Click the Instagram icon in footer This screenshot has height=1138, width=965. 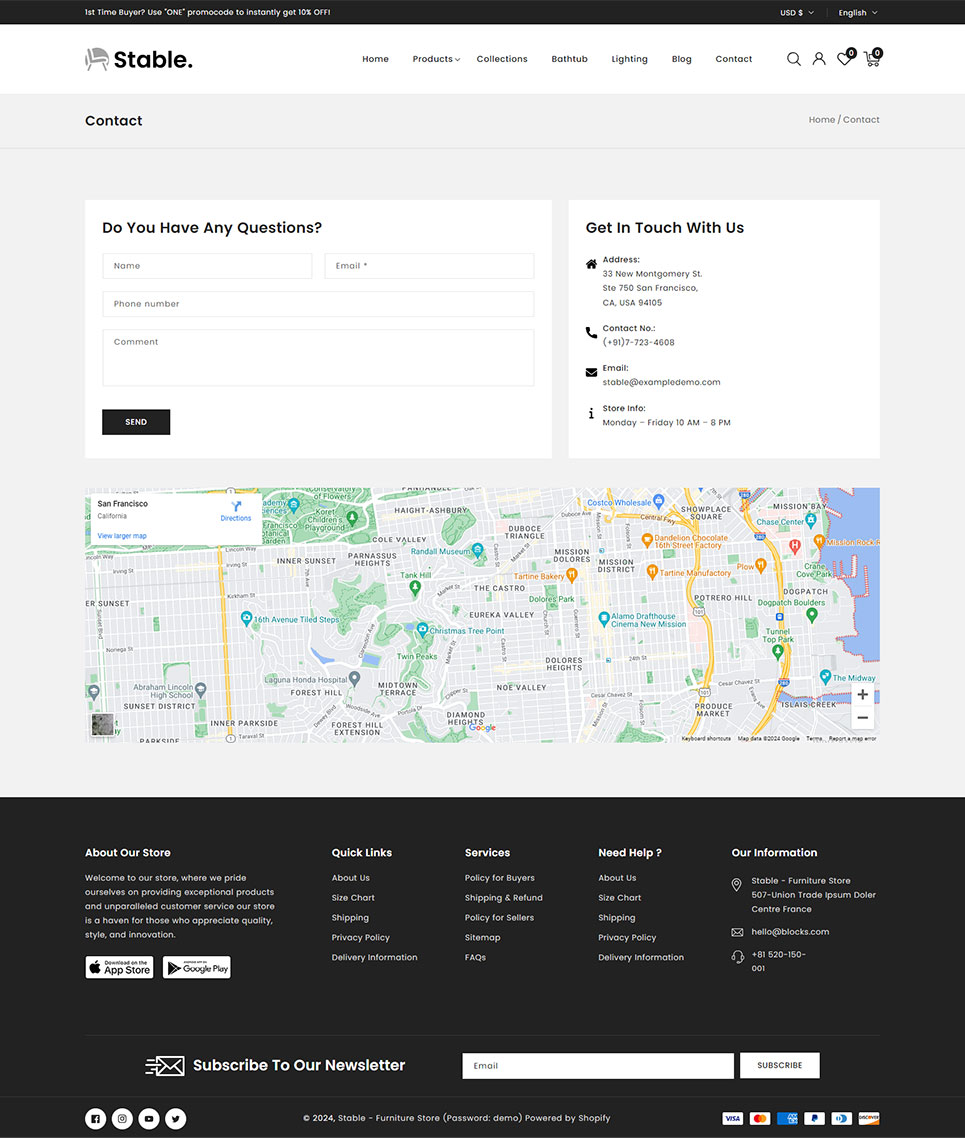click(122, 1119)
